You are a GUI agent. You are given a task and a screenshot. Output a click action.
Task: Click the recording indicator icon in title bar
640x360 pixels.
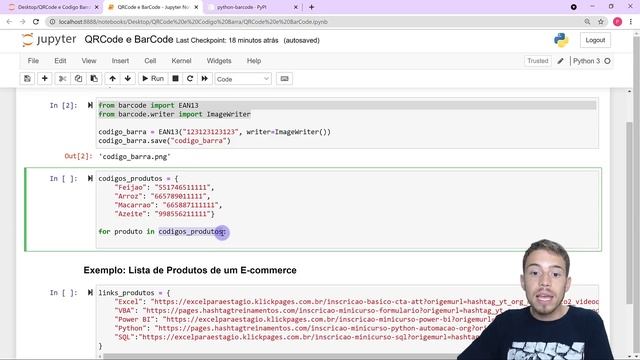(x=573, y=7)
